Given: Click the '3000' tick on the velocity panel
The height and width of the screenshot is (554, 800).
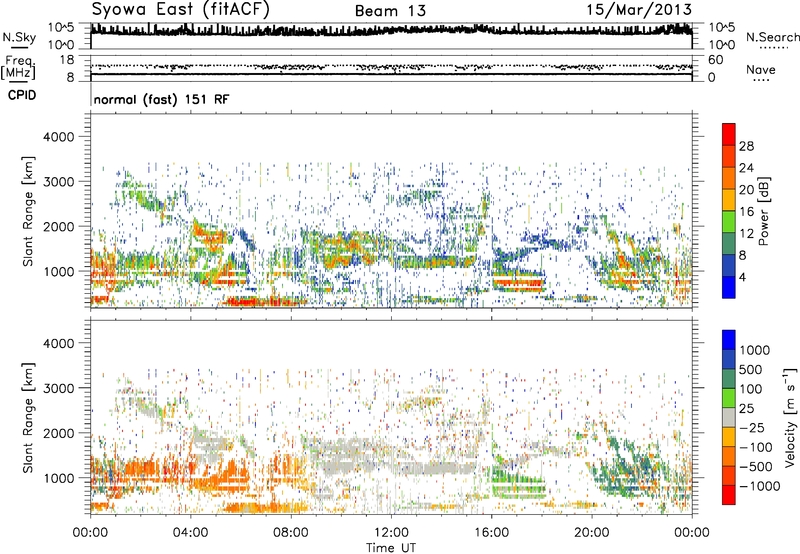Looking at the screenshot, I should (x=59, y=388).
